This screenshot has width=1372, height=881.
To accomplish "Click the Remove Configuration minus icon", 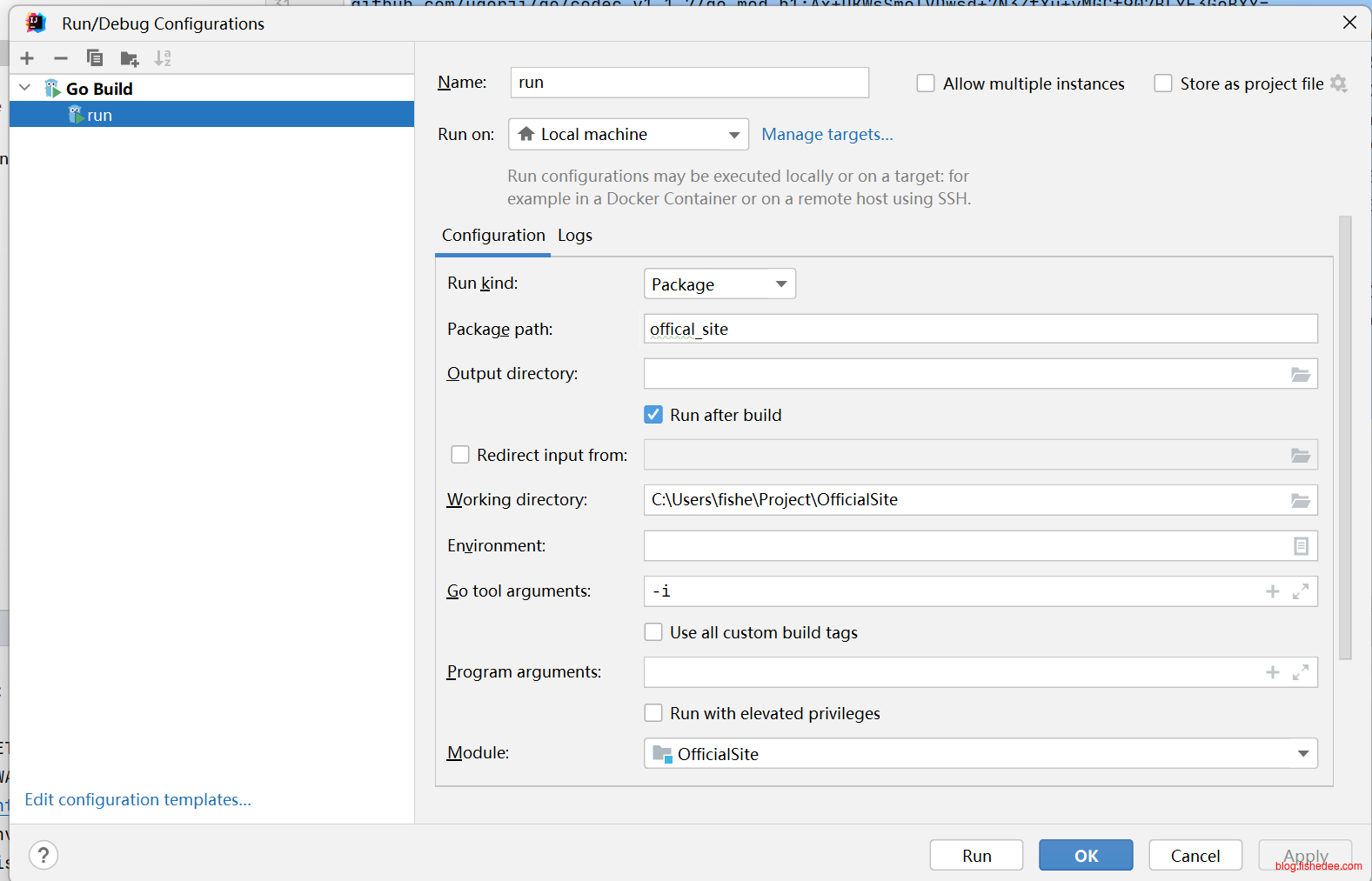I will (x=61, y=58).
